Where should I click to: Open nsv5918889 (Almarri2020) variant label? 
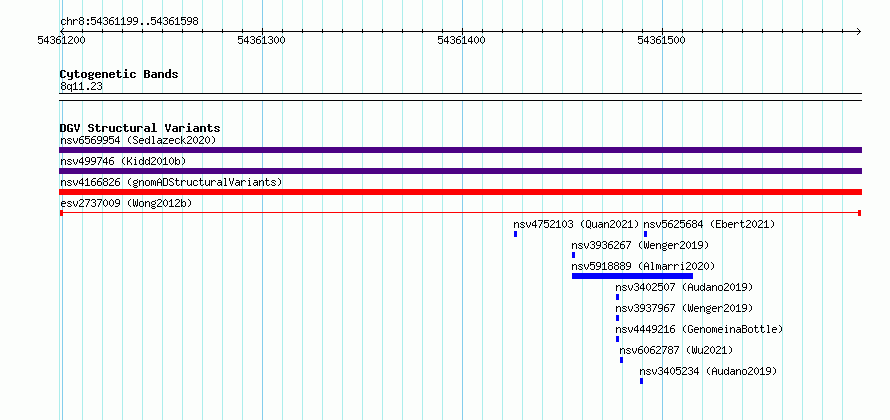[x=643, y=266]
